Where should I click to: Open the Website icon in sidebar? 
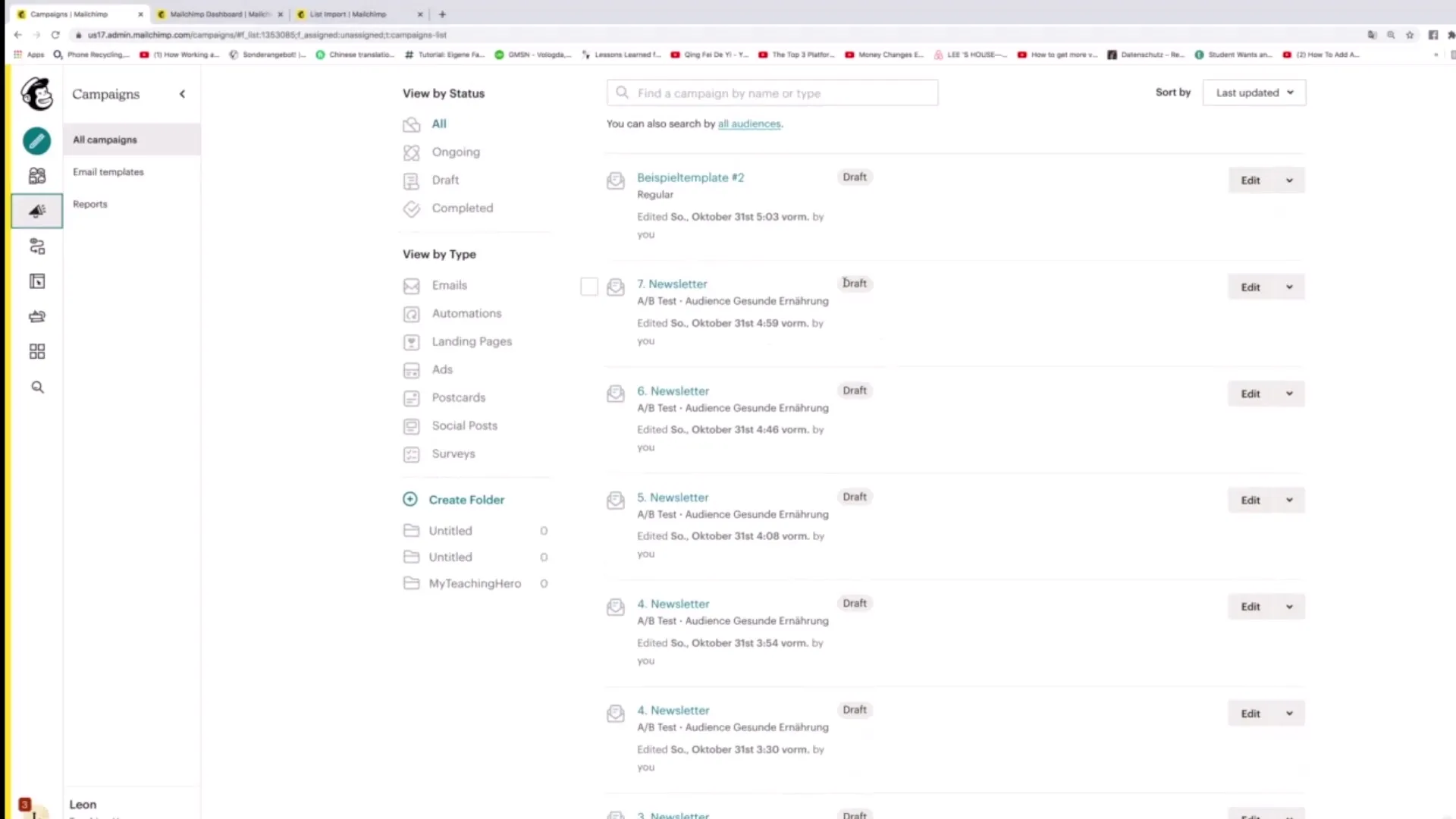pos(36,281)
